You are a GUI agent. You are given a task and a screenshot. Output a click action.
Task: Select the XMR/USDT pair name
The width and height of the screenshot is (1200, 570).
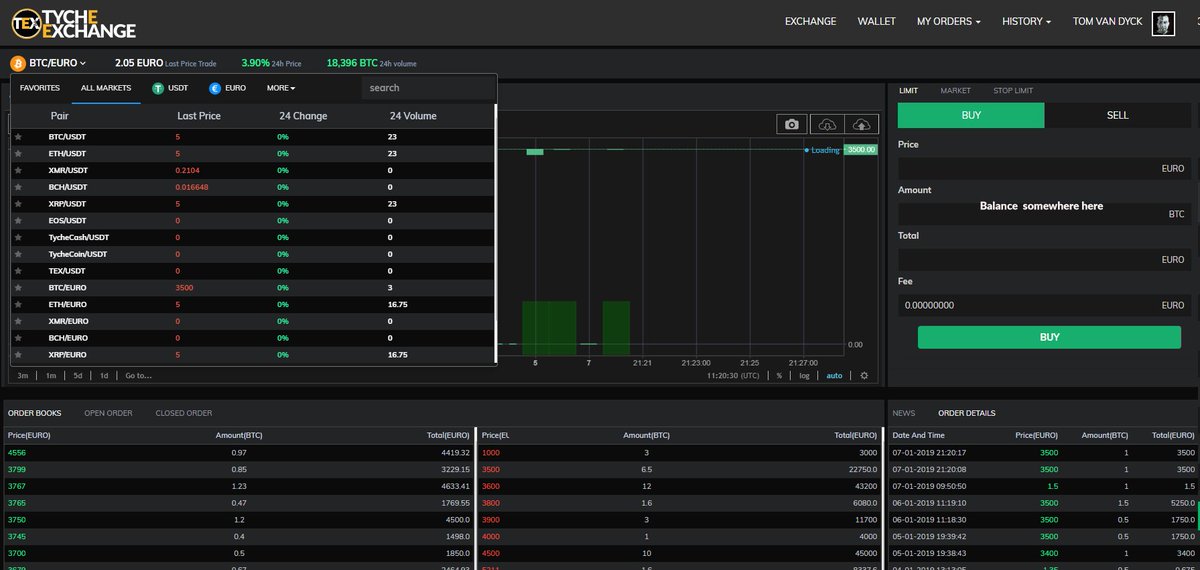67,170
